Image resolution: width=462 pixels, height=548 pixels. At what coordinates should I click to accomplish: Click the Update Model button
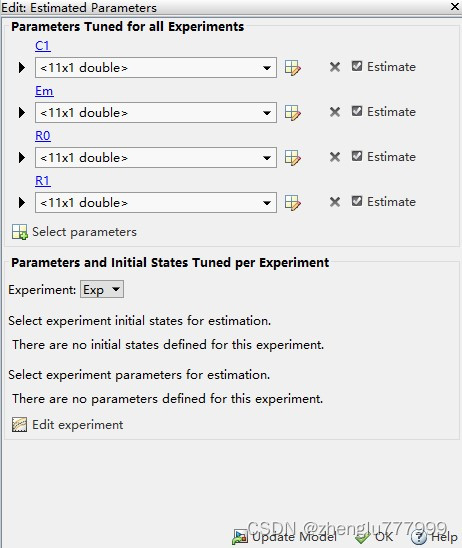[x=284, y=537]
